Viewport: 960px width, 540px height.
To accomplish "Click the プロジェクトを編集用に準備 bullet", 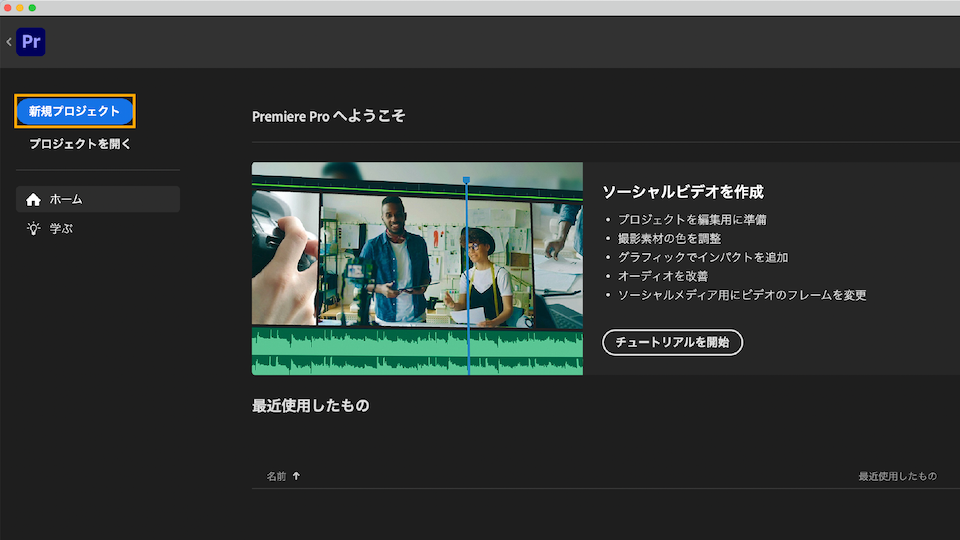I will click(x=692, y=219).
